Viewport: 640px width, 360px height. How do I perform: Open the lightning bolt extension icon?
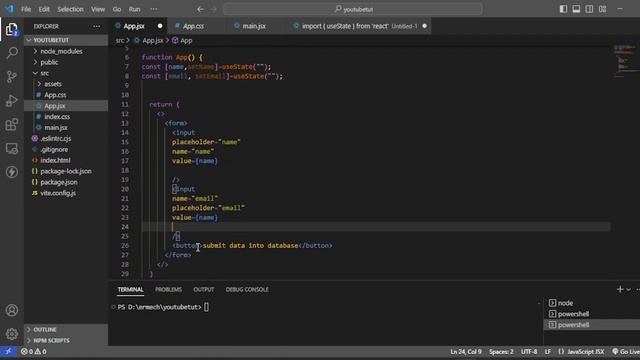12,172
